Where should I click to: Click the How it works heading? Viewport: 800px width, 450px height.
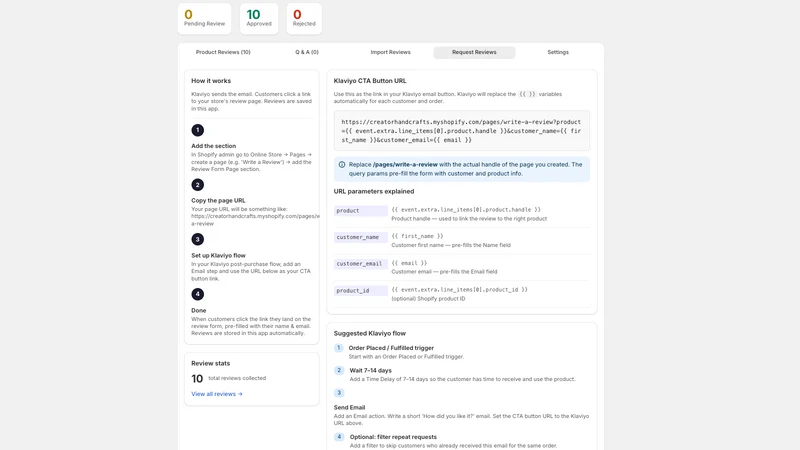tap(211, 81)
